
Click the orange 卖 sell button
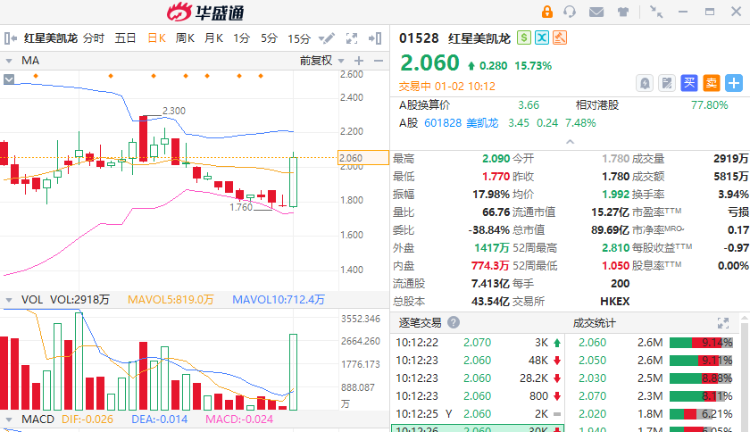tap(711, 83)
